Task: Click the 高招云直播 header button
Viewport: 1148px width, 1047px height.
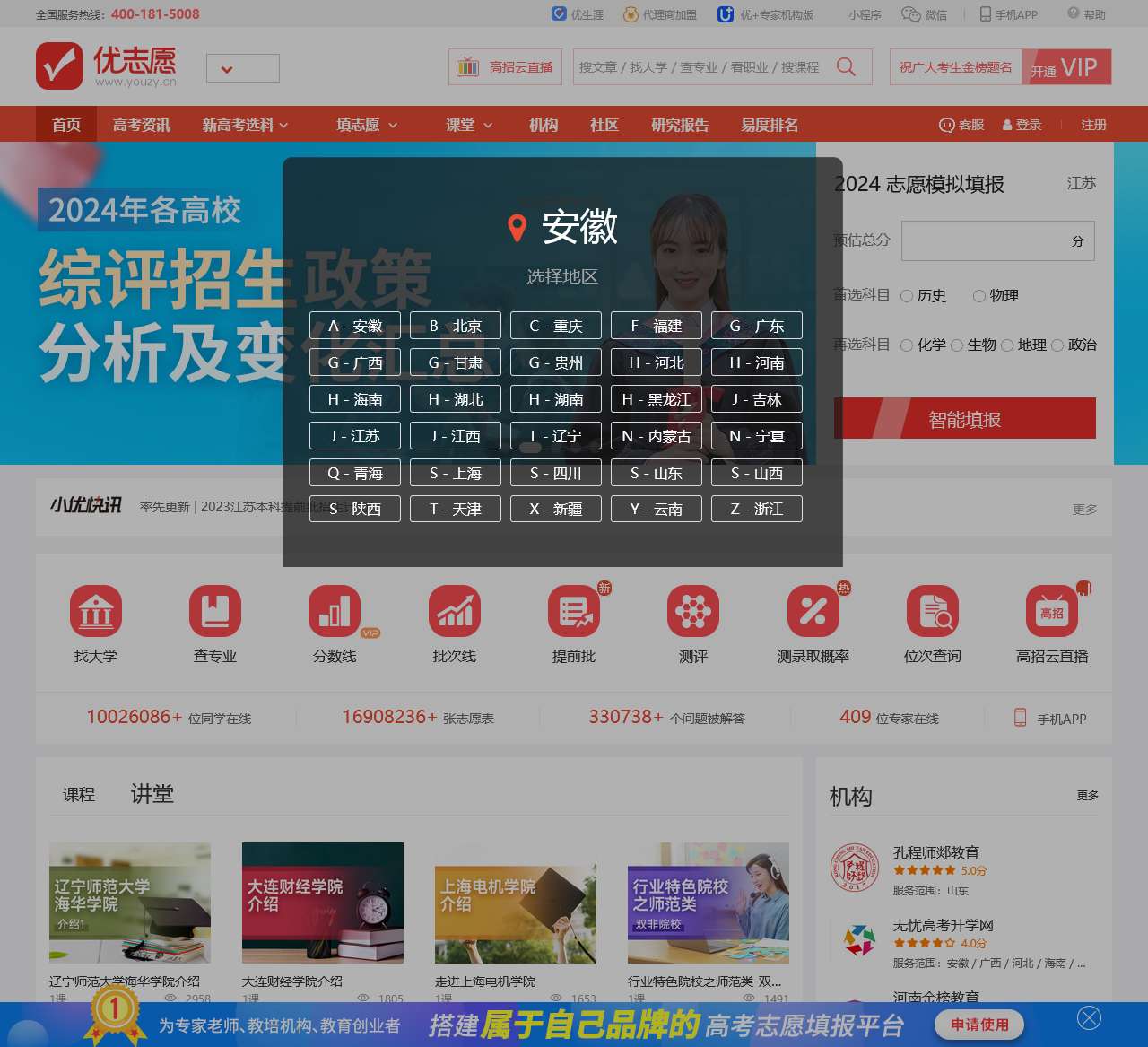Action: click(505, 67)
